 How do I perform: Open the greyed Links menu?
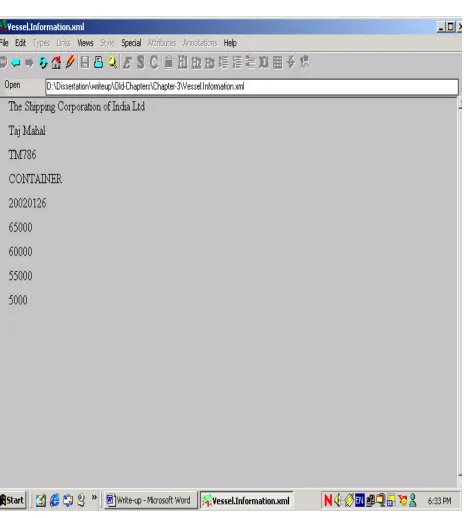pyautogui.click(x=63, y=43)
